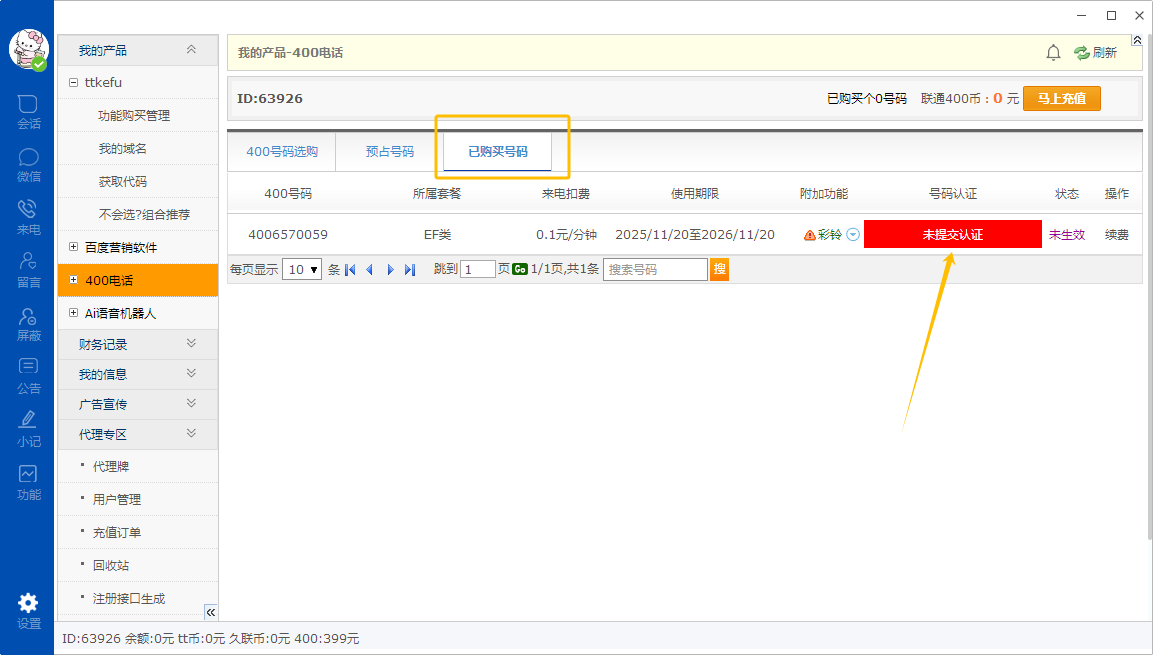Switch to the 预占号码 tab
Screen dimensions: 1153x655
point(389,152)
